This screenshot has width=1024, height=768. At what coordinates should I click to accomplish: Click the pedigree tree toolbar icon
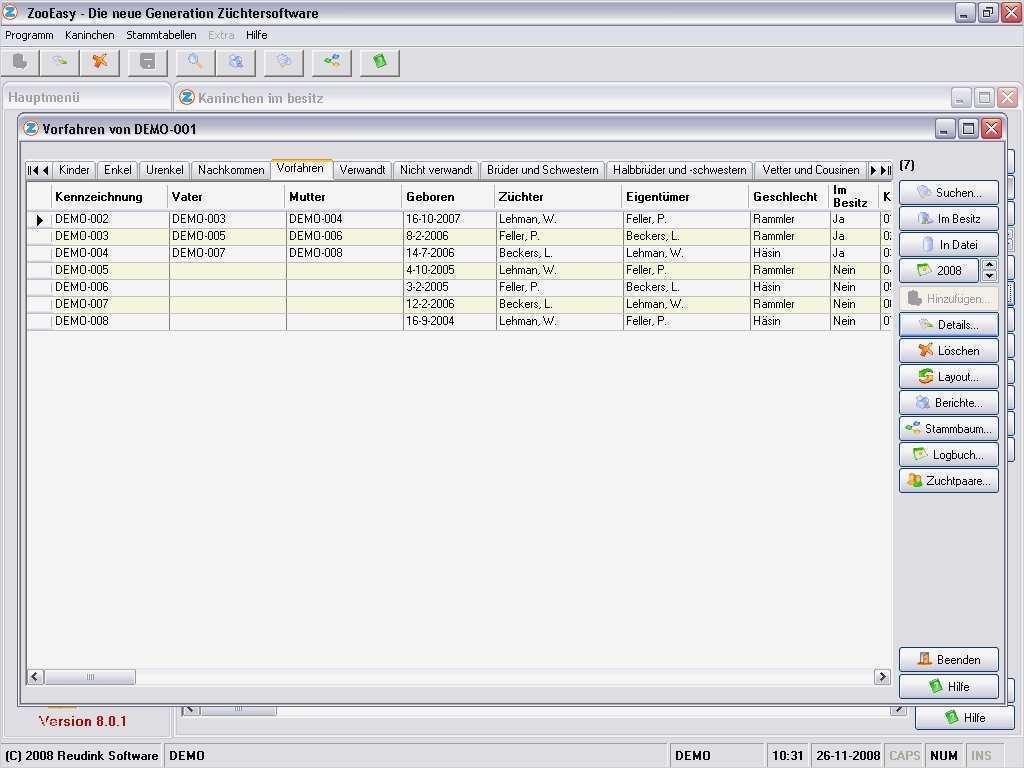(331, 62)
